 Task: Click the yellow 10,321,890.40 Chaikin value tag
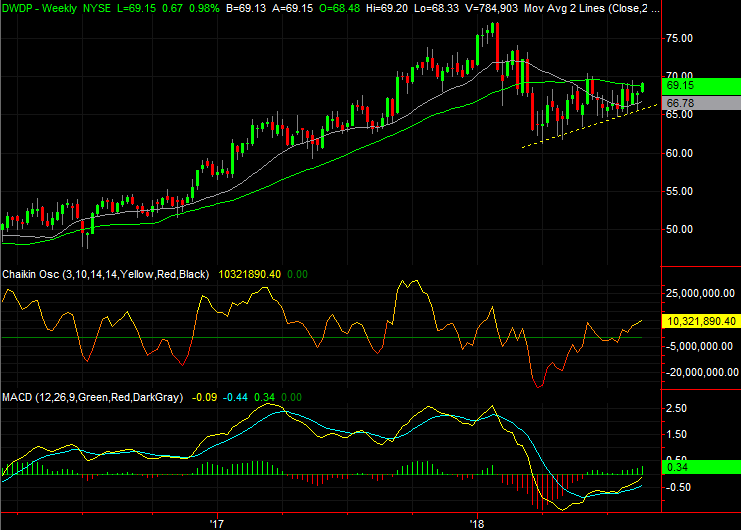coord(700,321)
